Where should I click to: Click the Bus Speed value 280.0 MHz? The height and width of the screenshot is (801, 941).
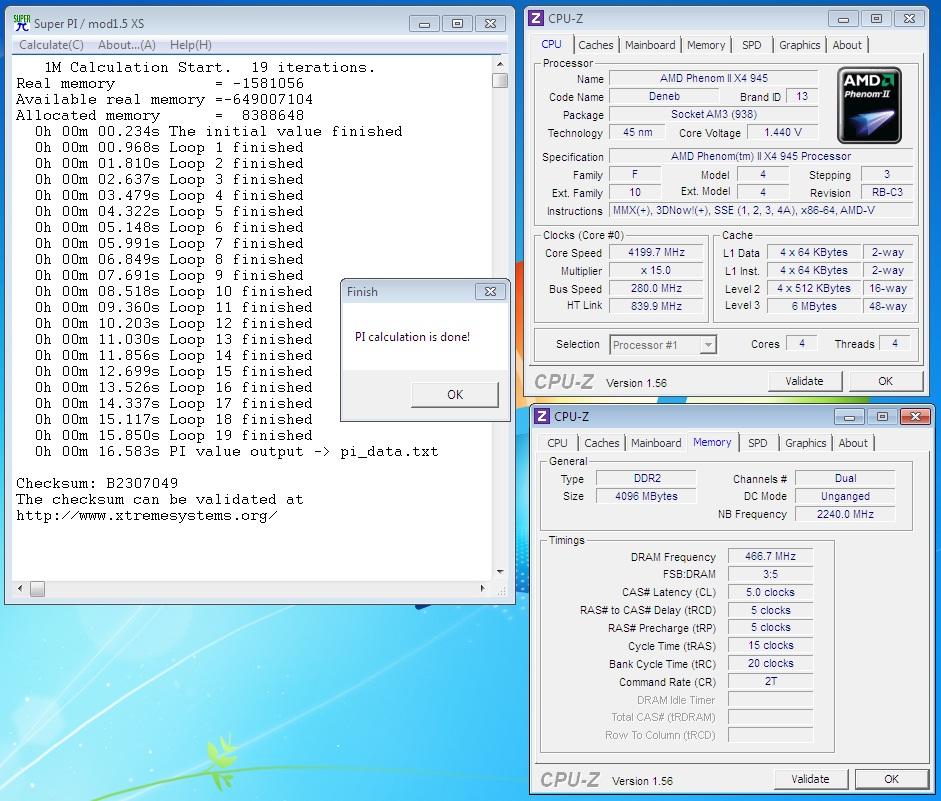656,288
